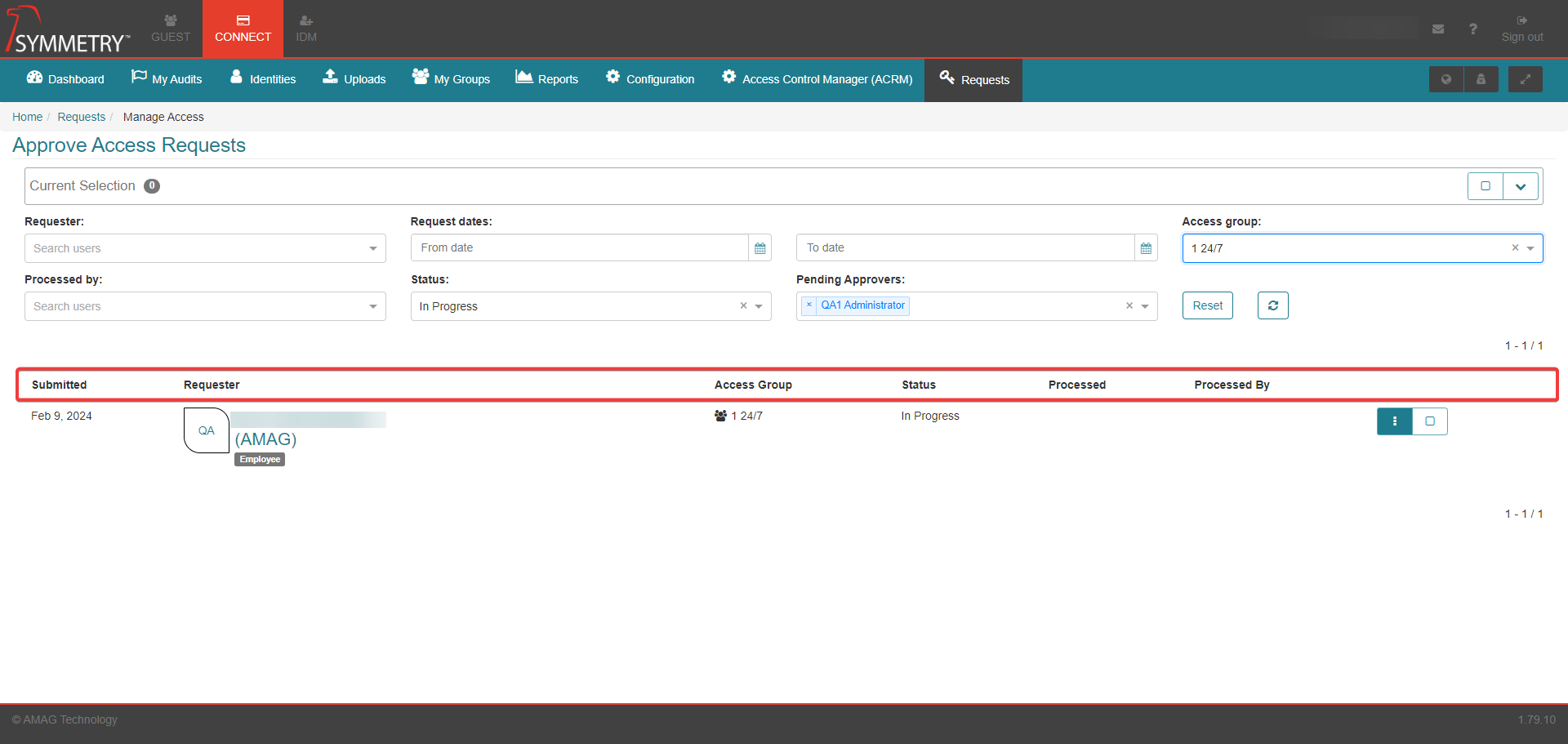Open Access Control Manager (ACRM) menu
Screen dimensions: 1568x744
[817, 79]
